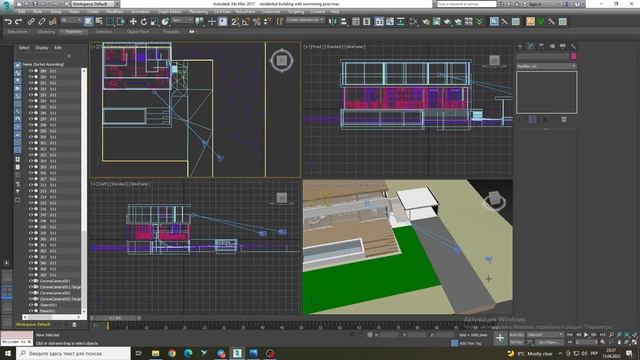640x360 pixels.
Task: Click the Scene Explorer vertical scrollbar
Action: tap(84, 190)
